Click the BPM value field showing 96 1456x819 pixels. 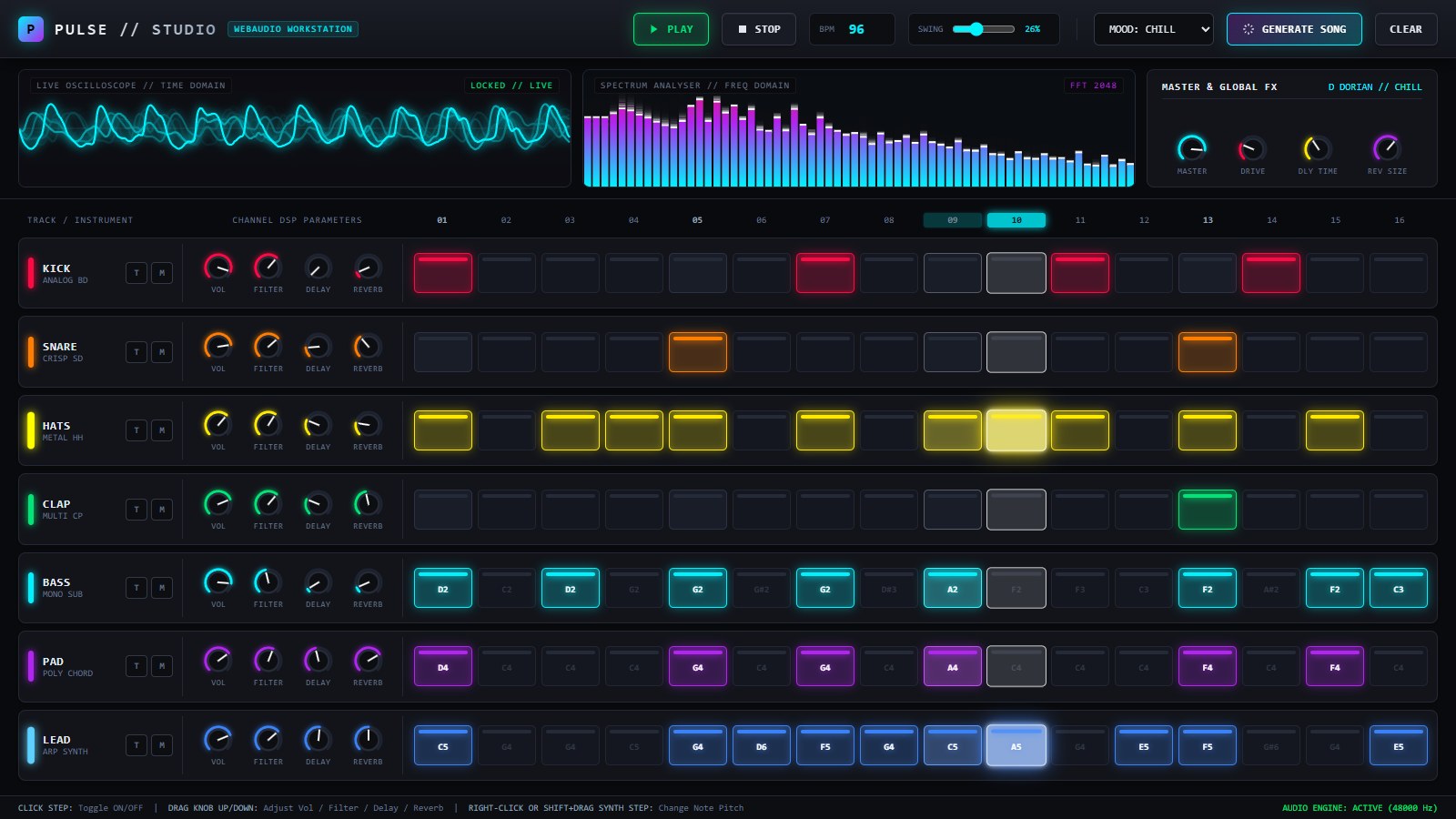pos(856,29)
